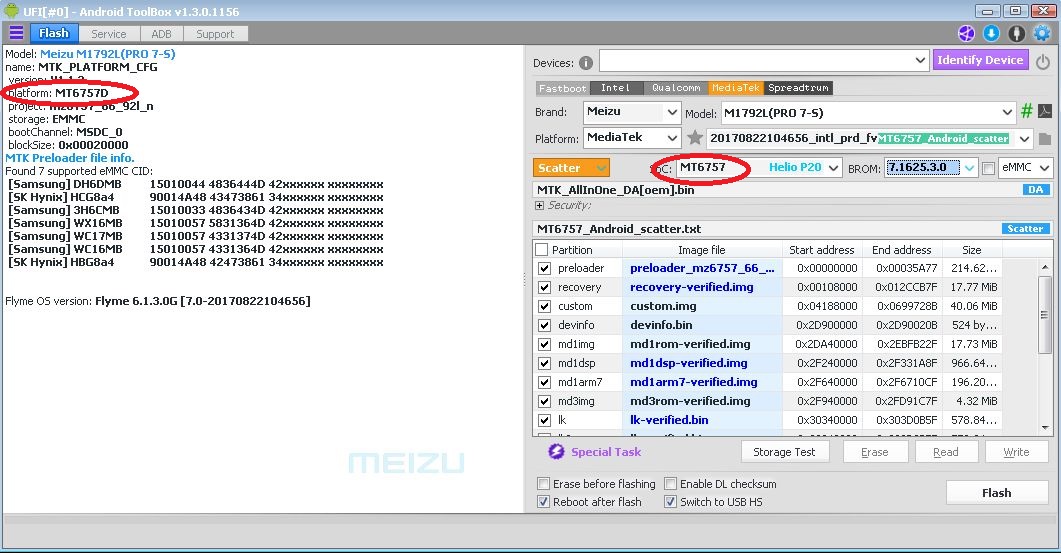This screenshot has width=1061, height=553.
Task: Uncheck the custom partition checkbox
Action: click(544, 306)
